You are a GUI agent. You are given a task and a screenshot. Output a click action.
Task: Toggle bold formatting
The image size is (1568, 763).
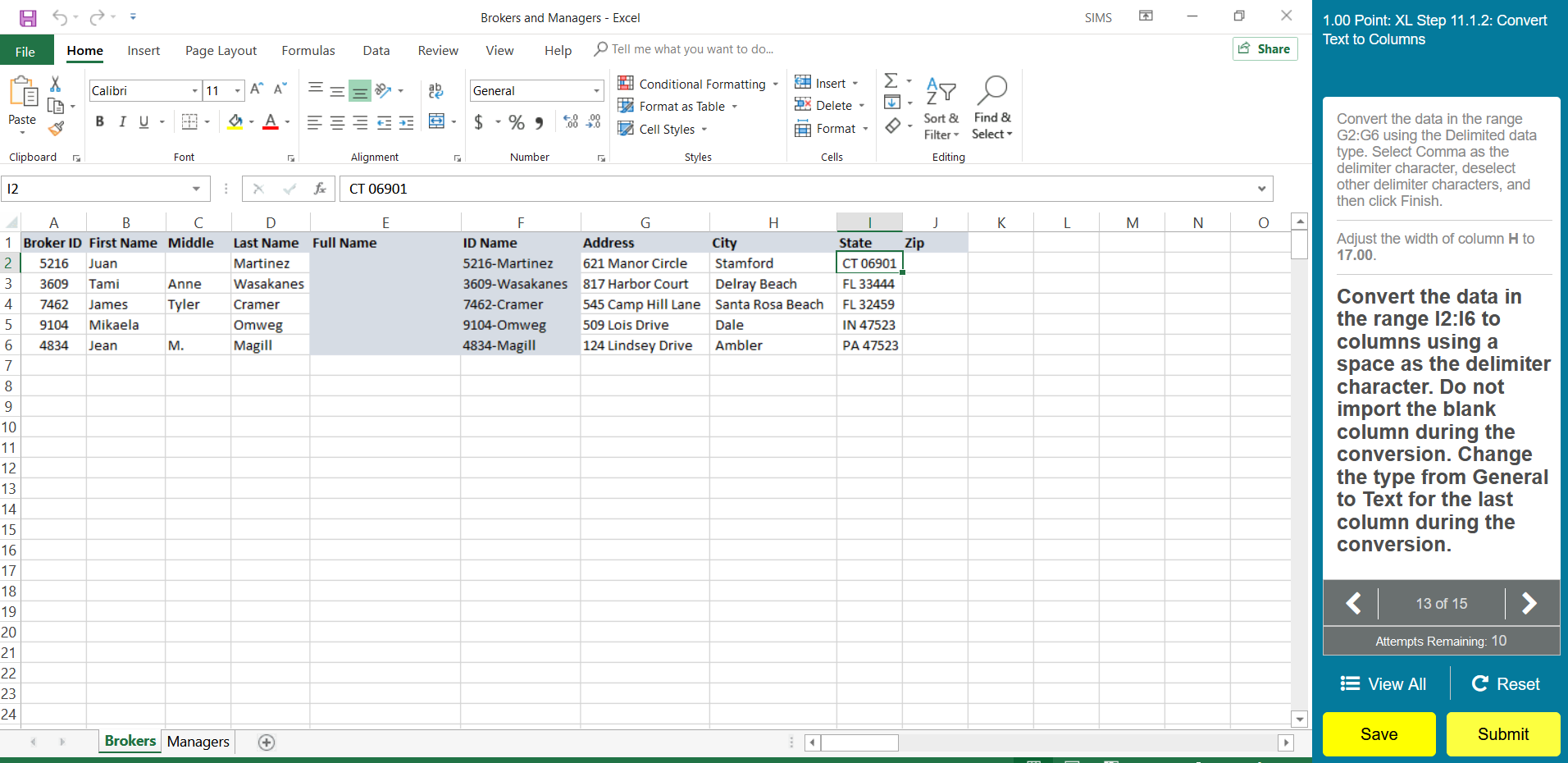99,121
